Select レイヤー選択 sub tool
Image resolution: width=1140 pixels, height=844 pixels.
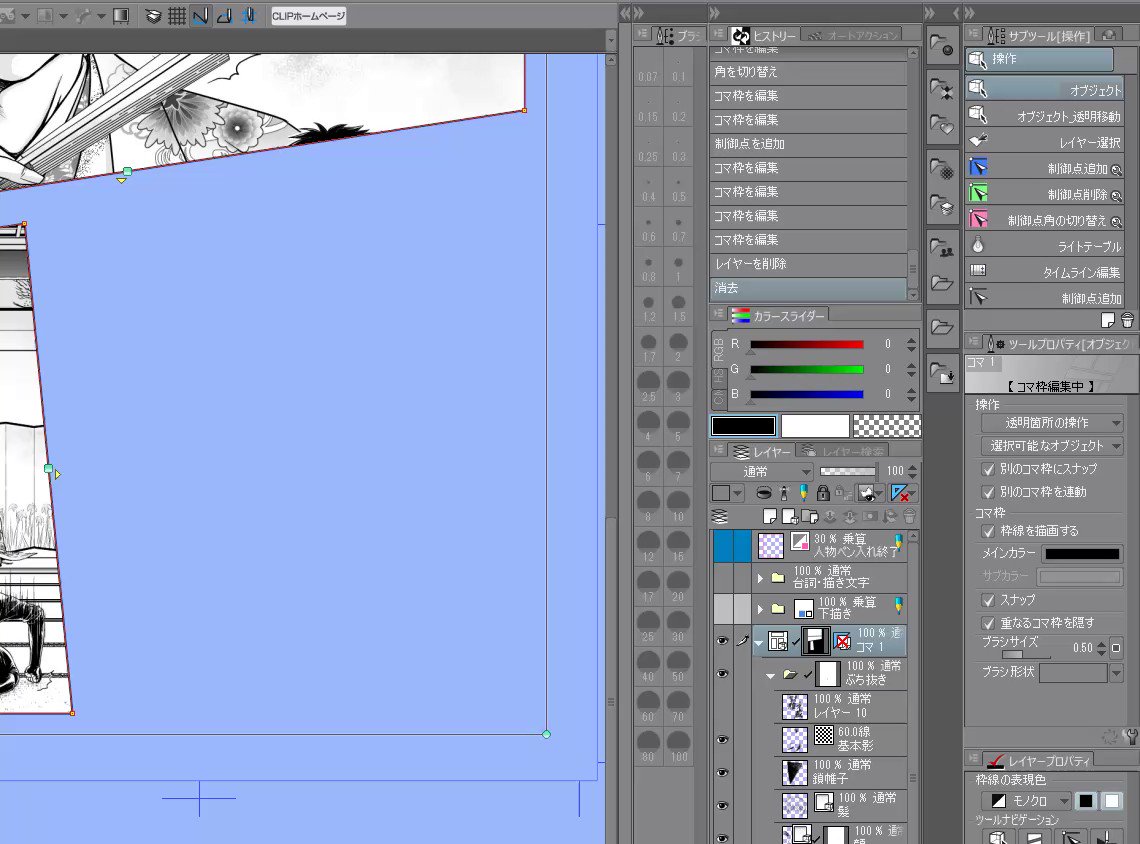(1045, 142)
